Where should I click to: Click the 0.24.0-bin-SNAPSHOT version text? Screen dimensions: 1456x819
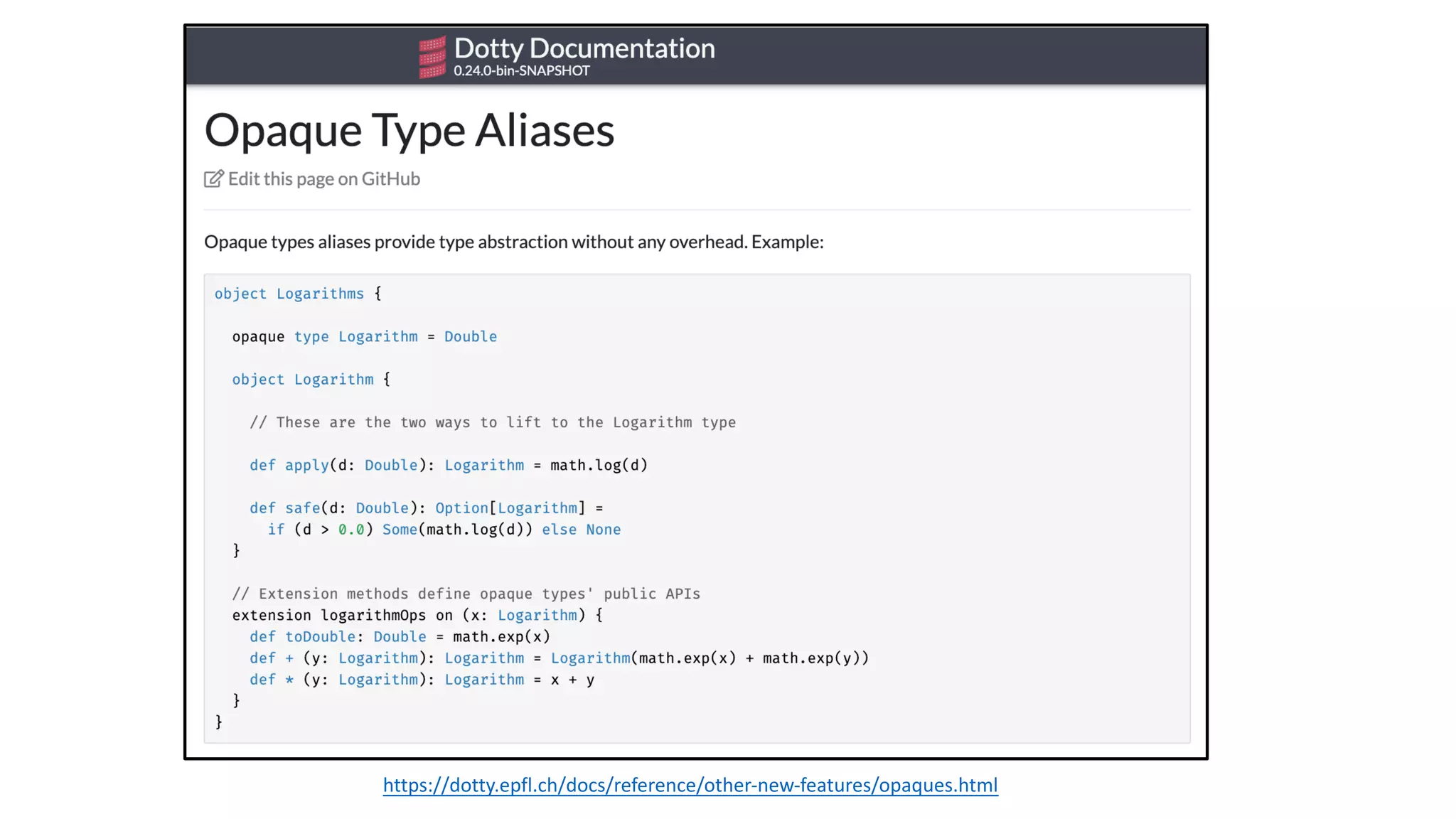tap(522, 70)
